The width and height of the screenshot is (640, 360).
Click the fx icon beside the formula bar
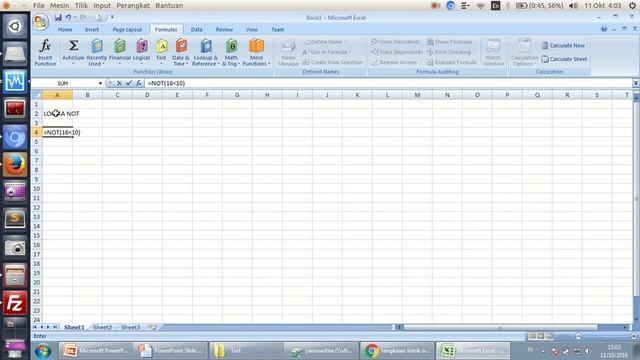[139, 83]
